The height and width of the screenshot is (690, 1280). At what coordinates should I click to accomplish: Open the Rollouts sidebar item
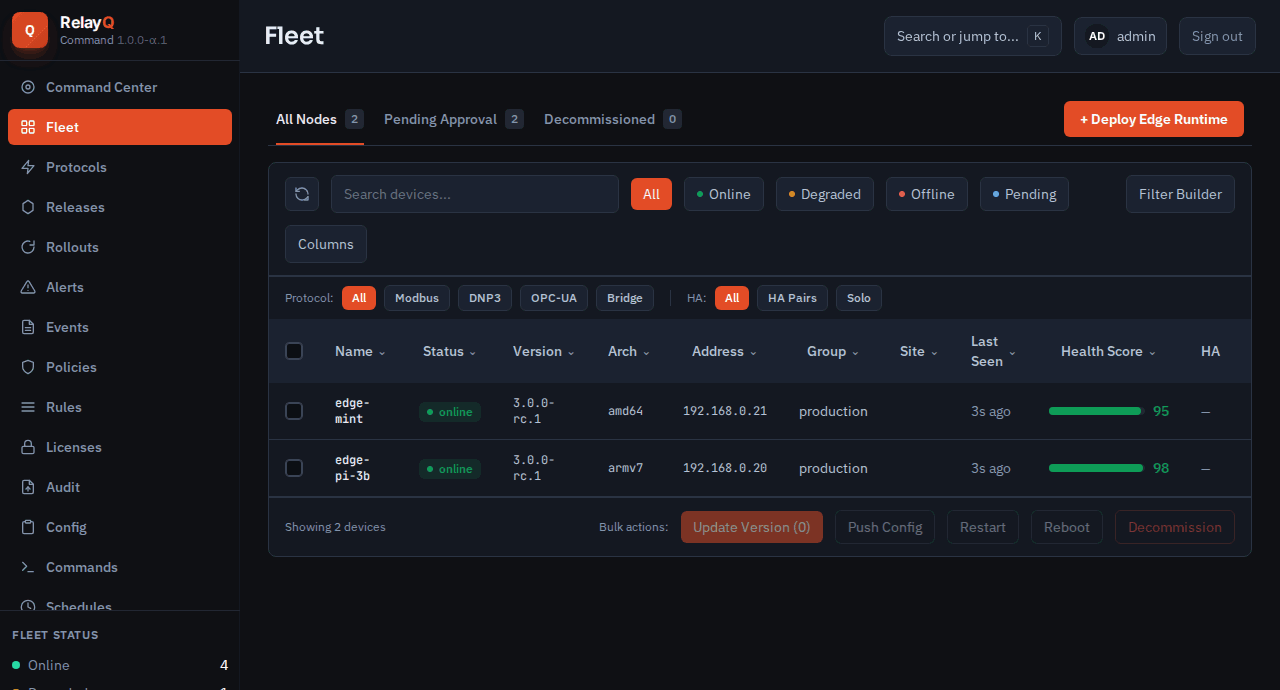120,247
